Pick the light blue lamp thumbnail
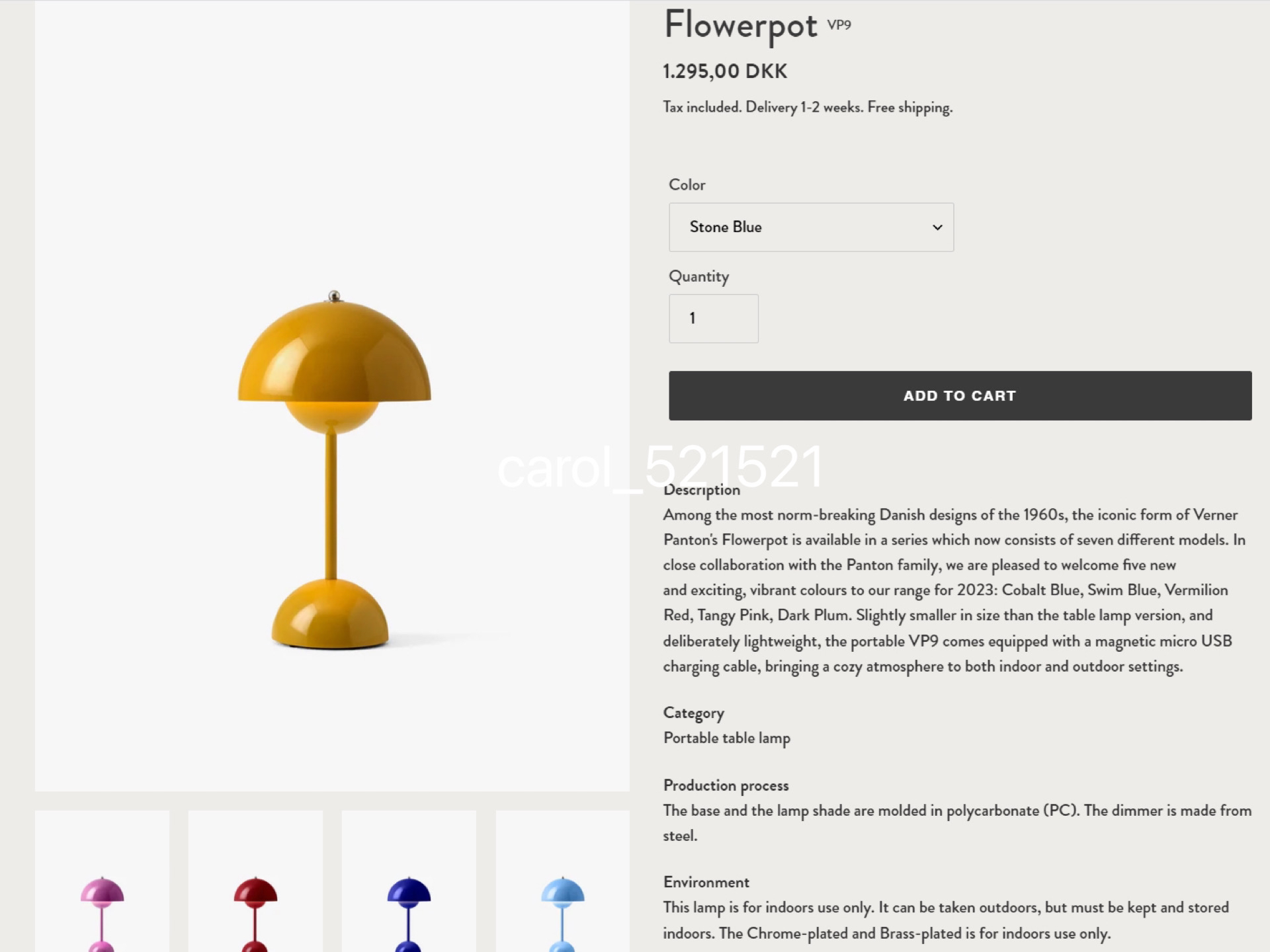Screen dimensions: 1270x952 coord(562,882)
